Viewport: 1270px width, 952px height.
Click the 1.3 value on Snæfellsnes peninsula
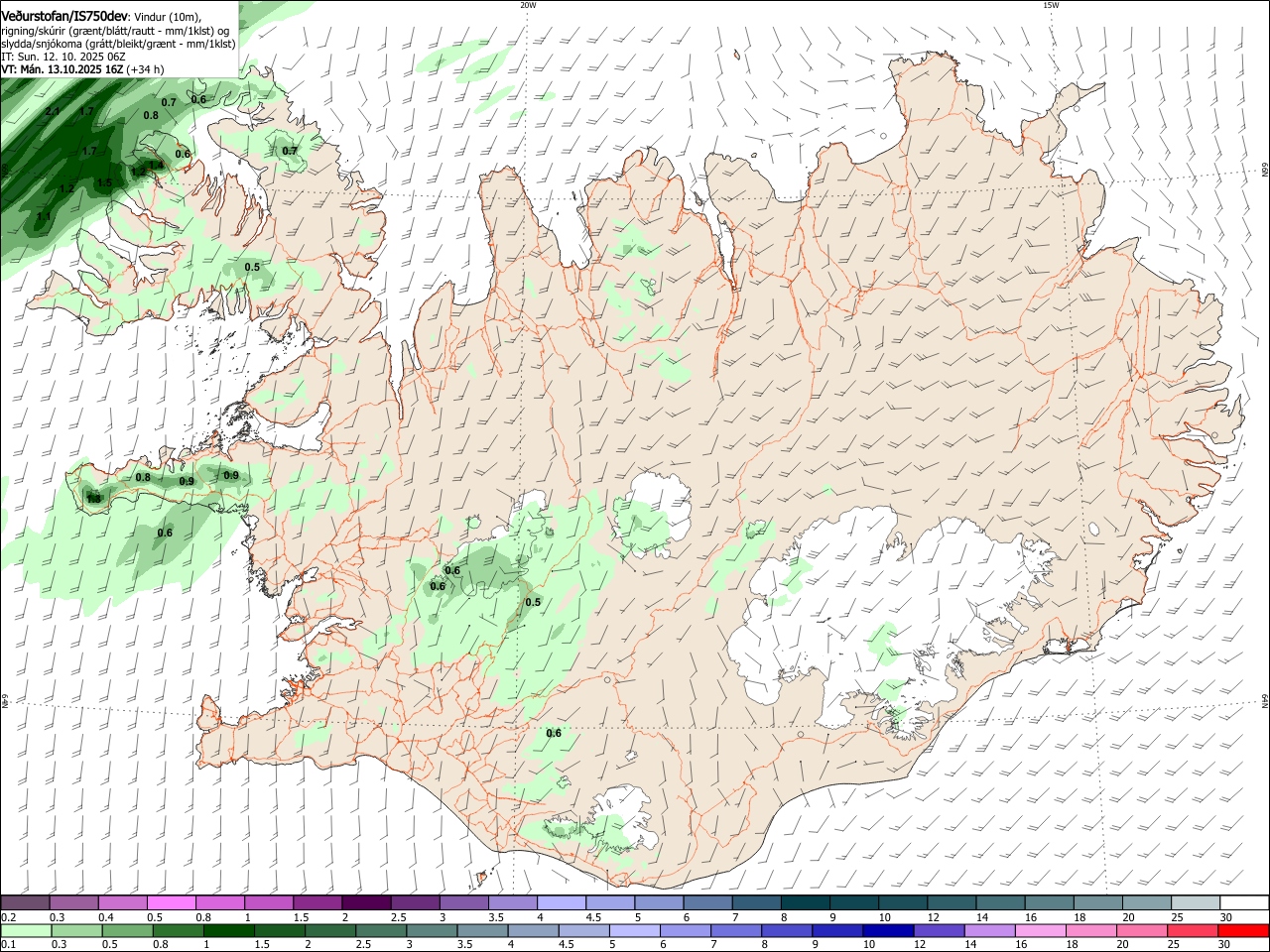click(x=93, y=499)
